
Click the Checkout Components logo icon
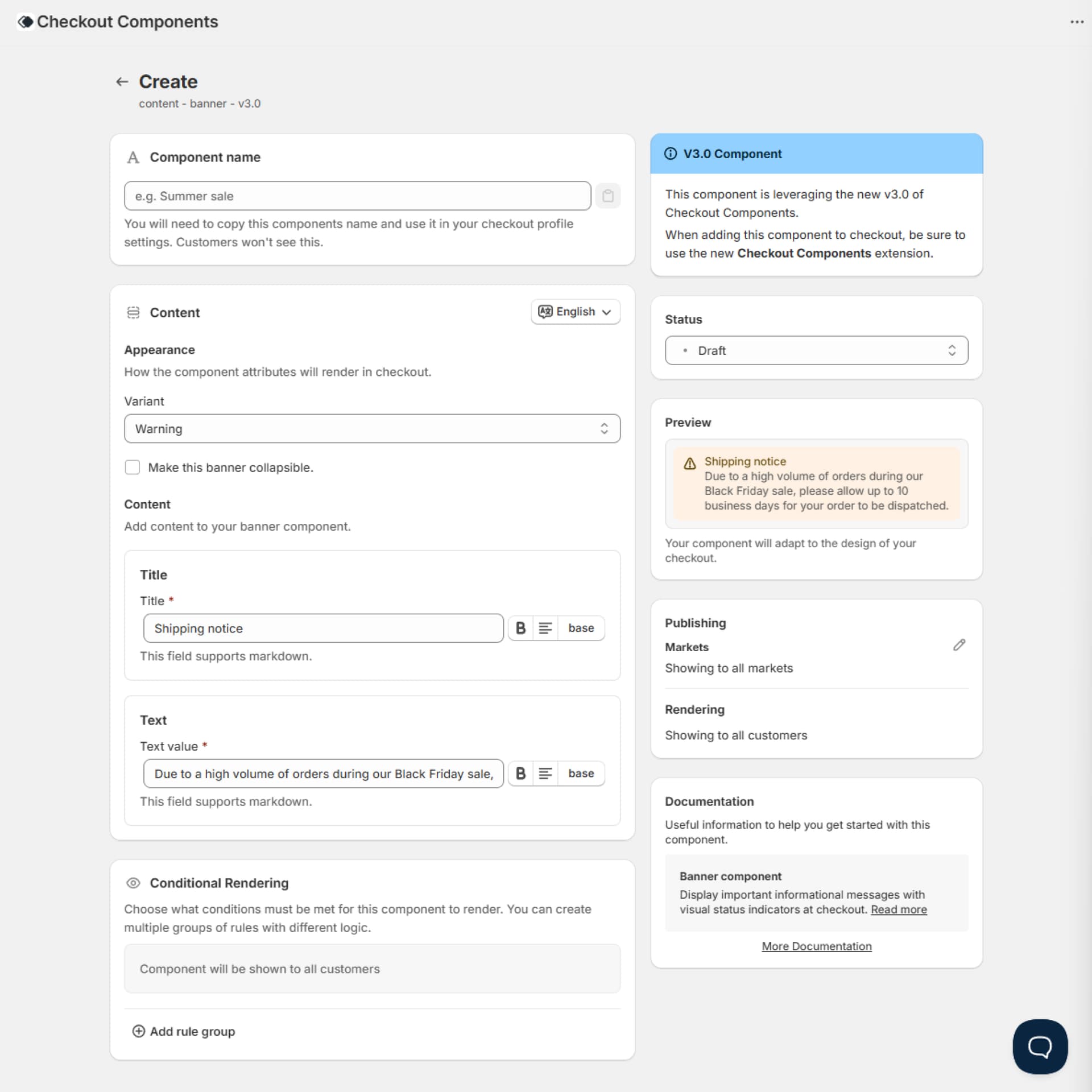24,22
